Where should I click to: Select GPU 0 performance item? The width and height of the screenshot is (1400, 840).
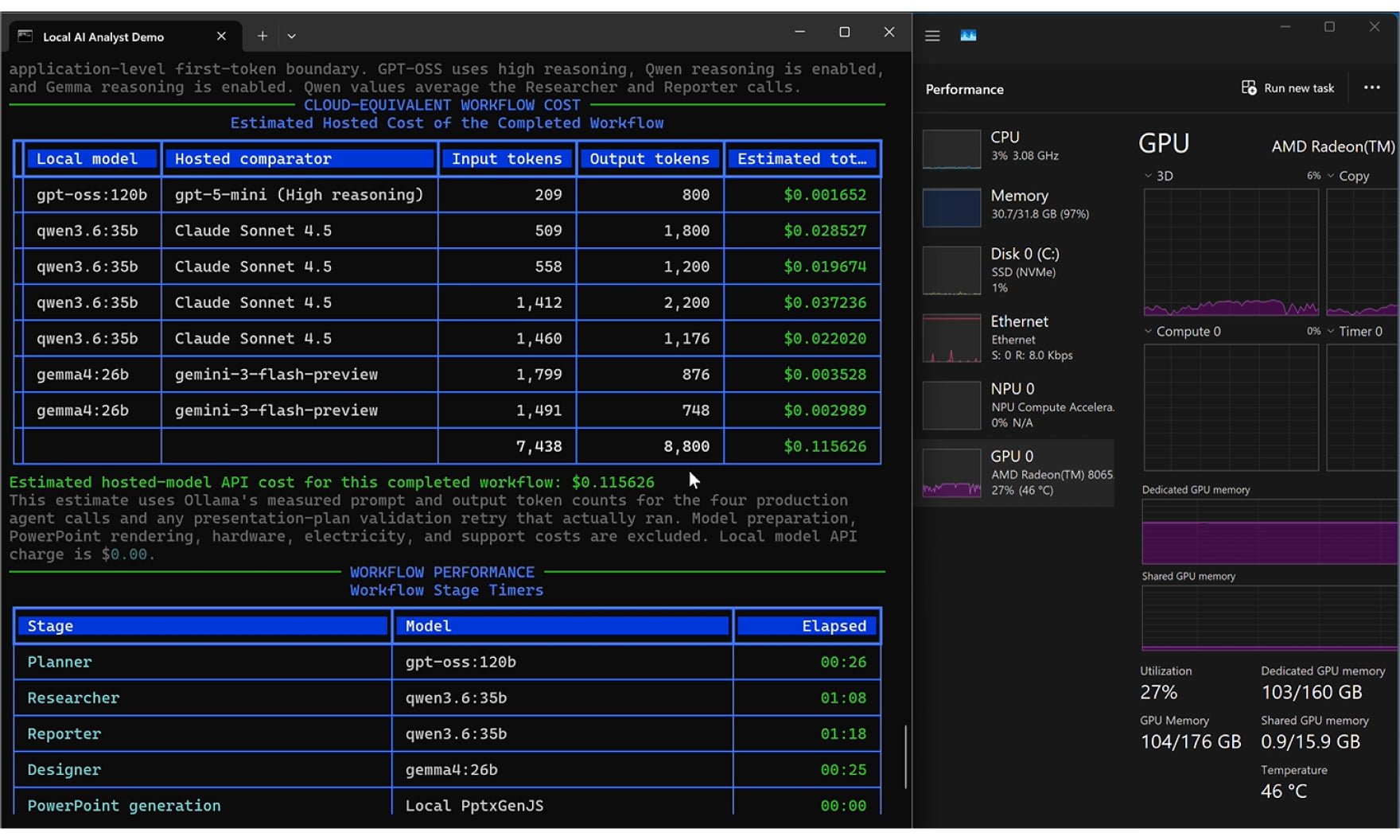pos(1017,473)
